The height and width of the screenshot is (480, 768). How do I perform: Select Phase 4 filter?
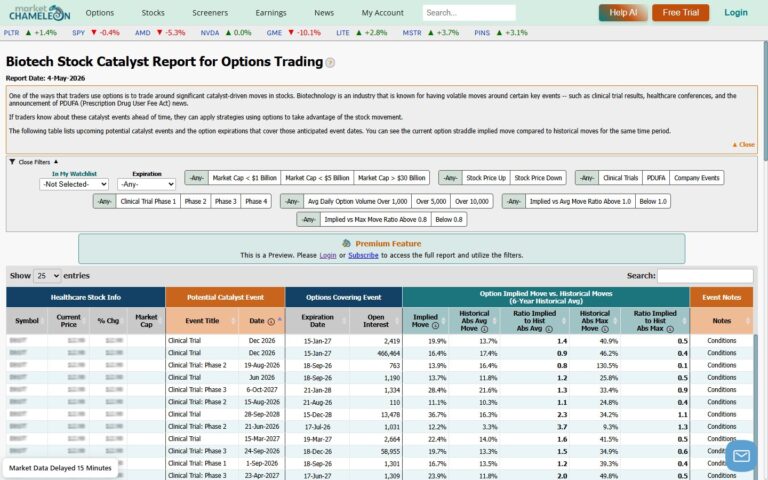point(256,201)
